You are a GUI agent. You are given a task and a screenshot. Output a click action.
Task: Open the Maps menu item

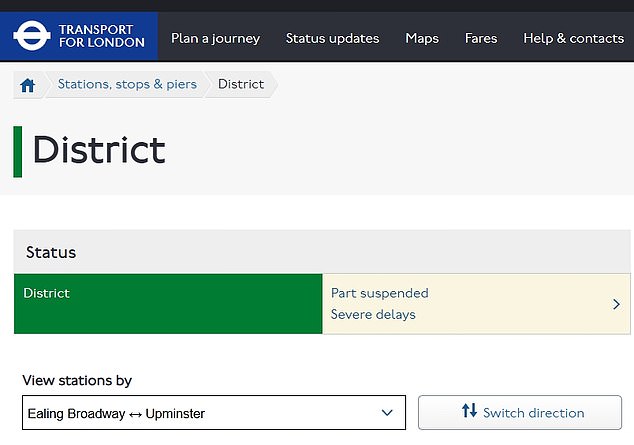tap(422, 38)
